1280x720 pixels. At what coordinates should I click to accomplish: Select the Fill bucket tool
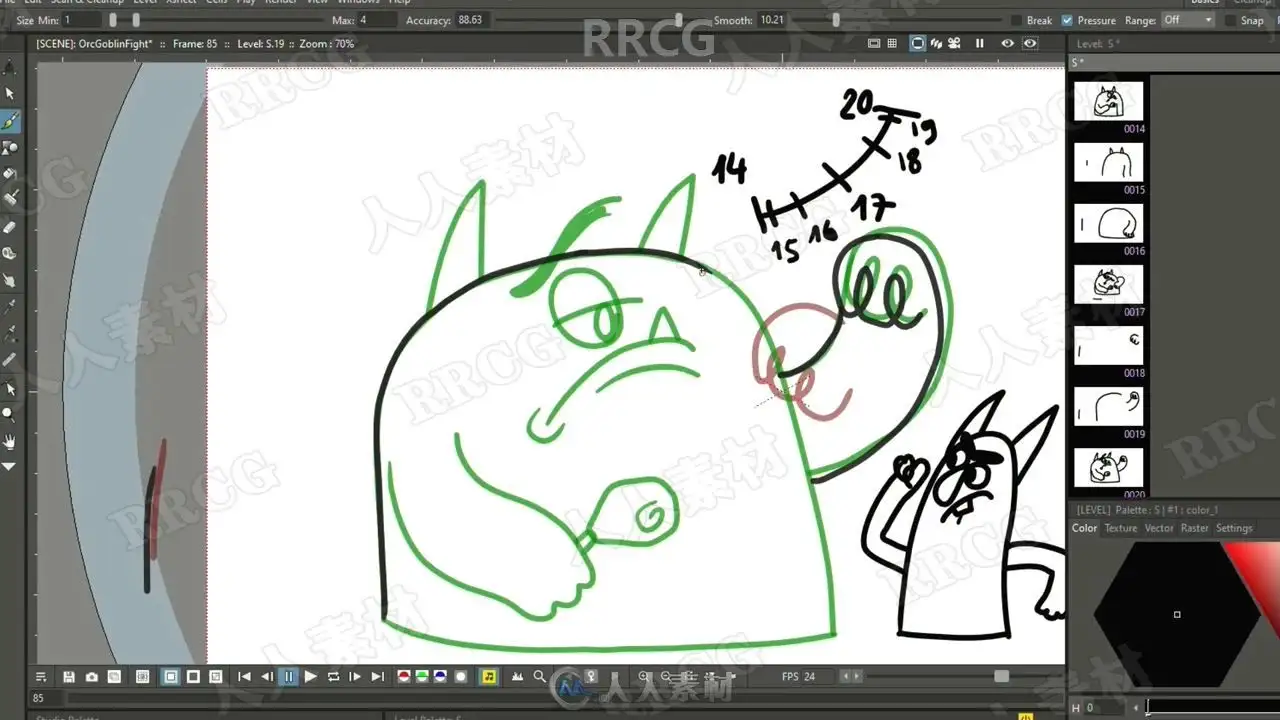10,173
